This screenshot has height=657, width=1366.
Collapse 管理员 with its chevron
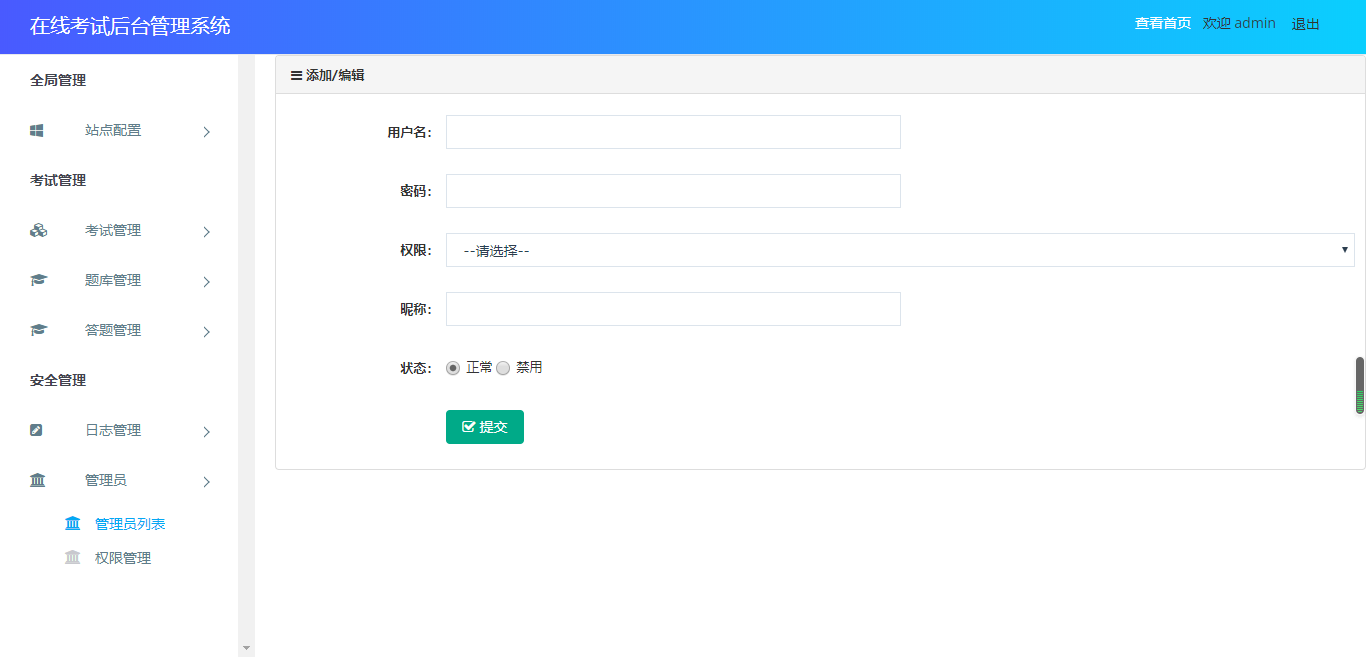(x=207, y=481)
